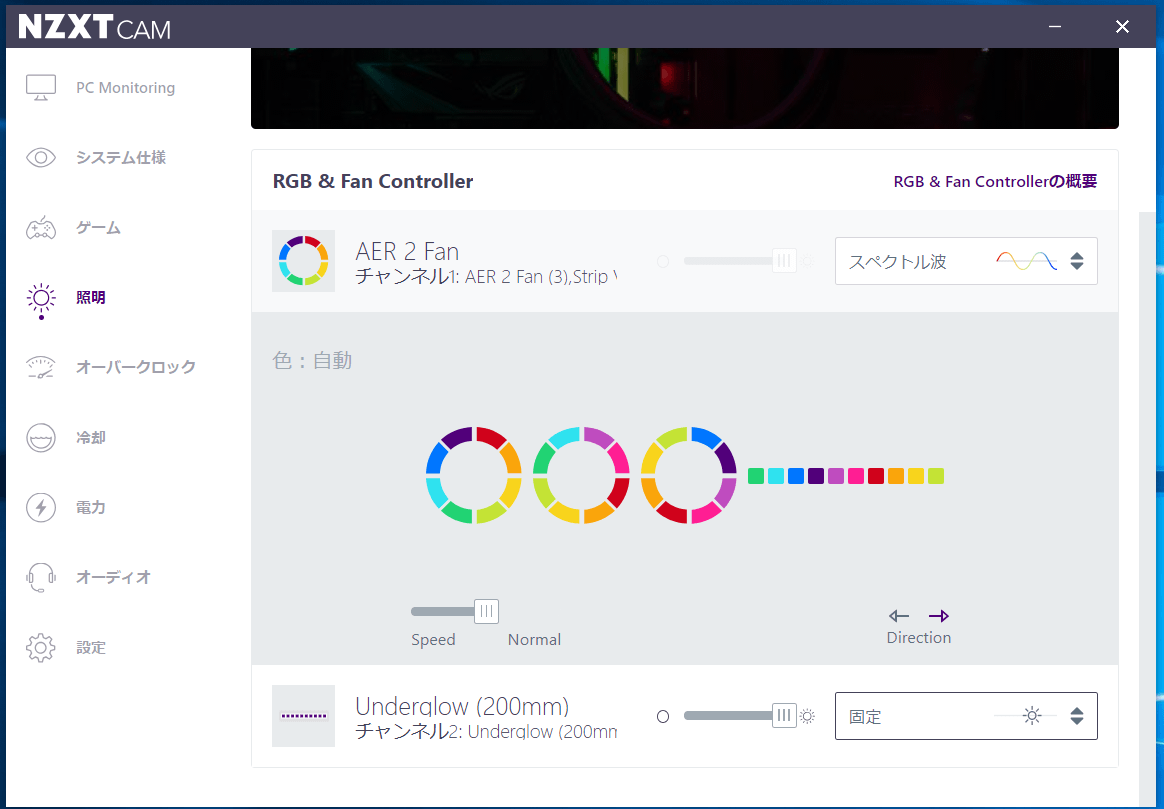1164x809 pixels.
Task: Click the rightmost fan ring preview beside the strip
Action: tap(689, 475)
